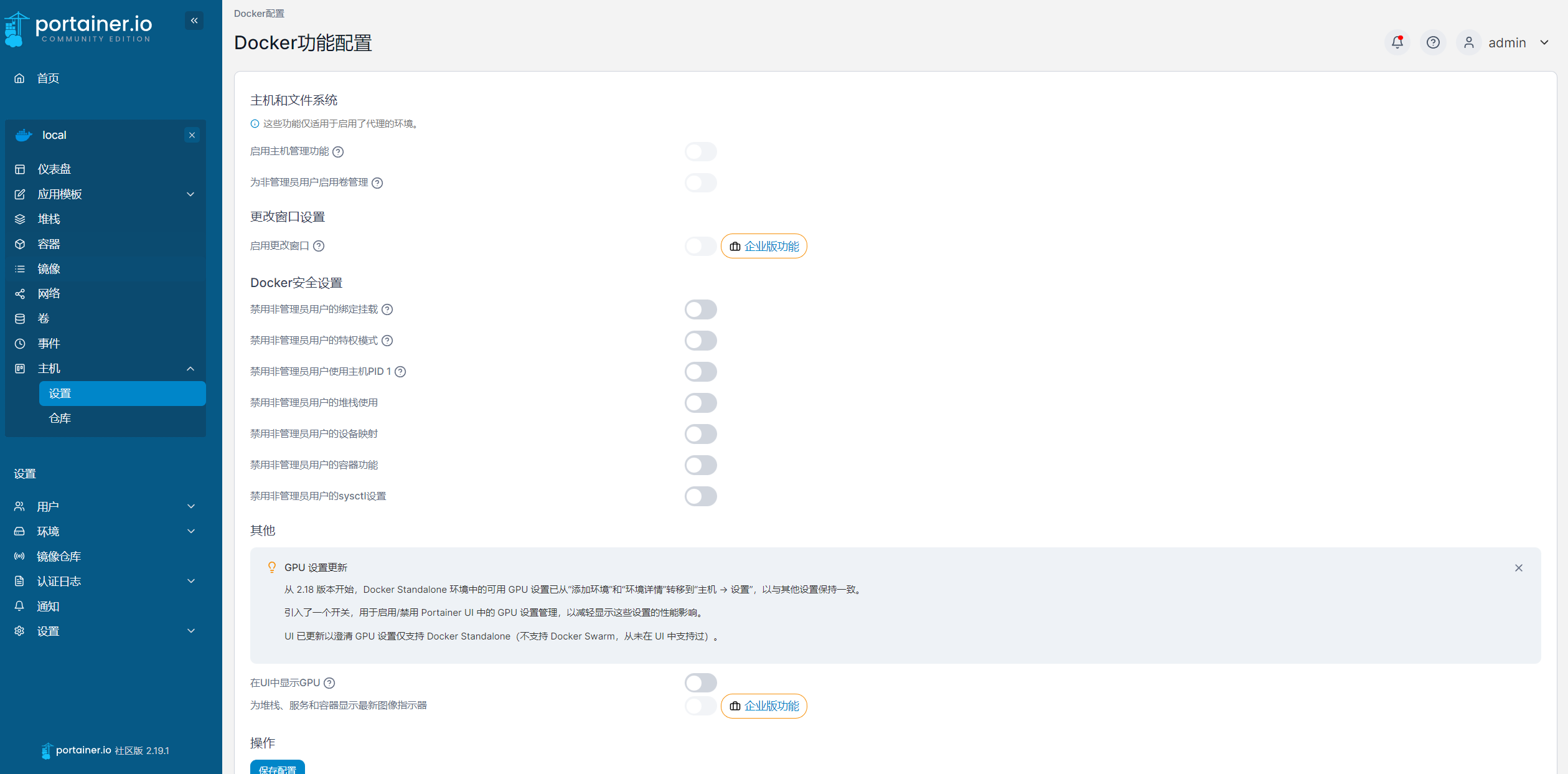Image resolution: width=1568 pixels, height=774 pixels.
Task: Click the notifications bell icon
Action: pyautogui.click(x=1397, y=42)
